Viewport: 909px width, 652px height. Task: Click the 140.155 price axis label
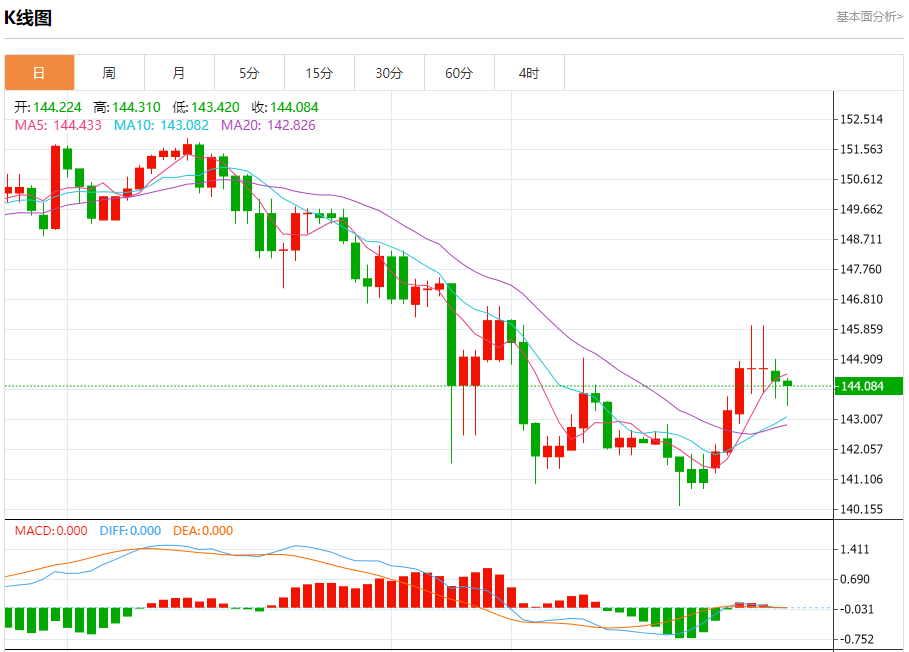tap(861, 509)
